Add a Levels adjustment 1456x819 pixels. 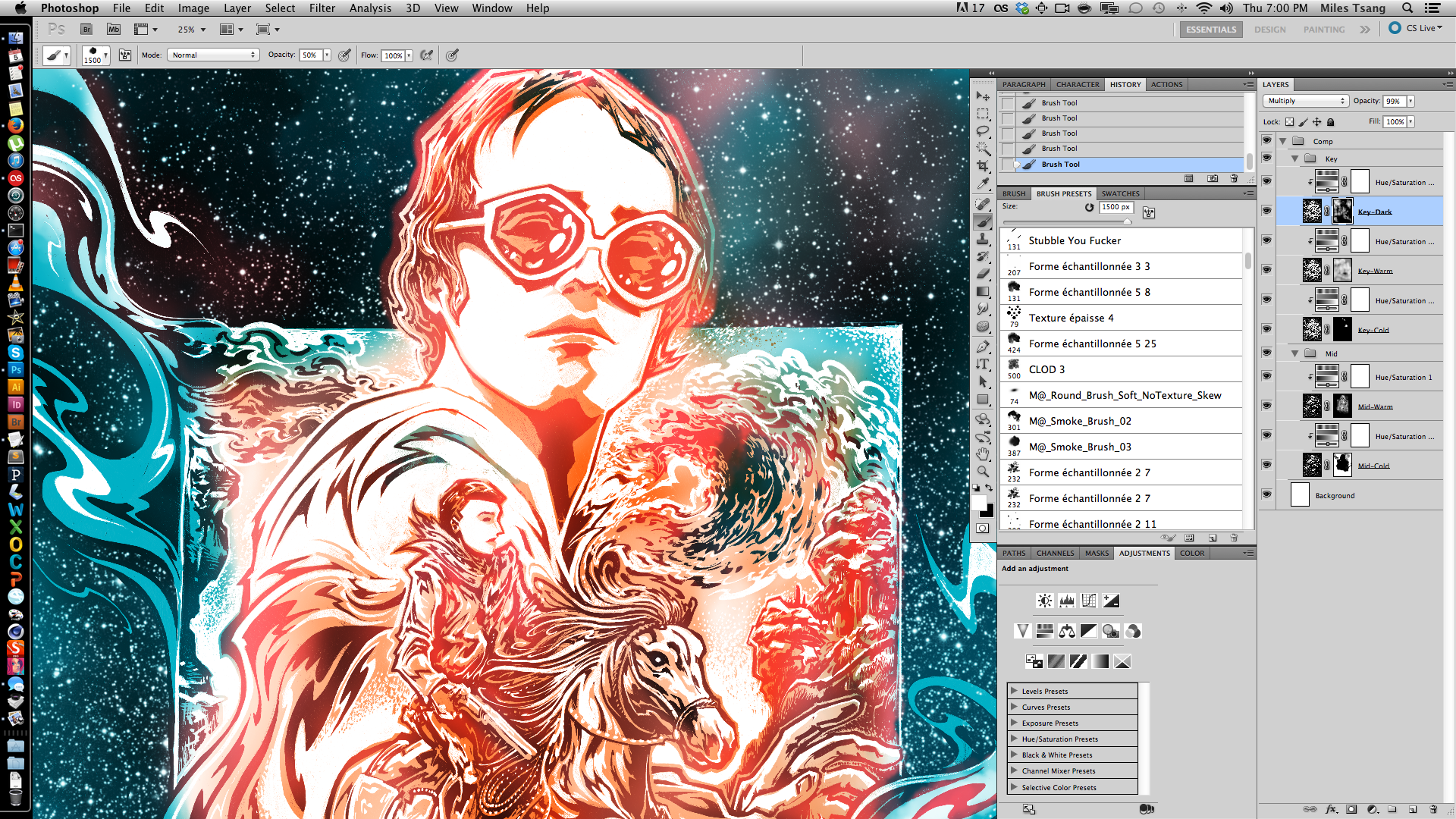click(1067, 601)
